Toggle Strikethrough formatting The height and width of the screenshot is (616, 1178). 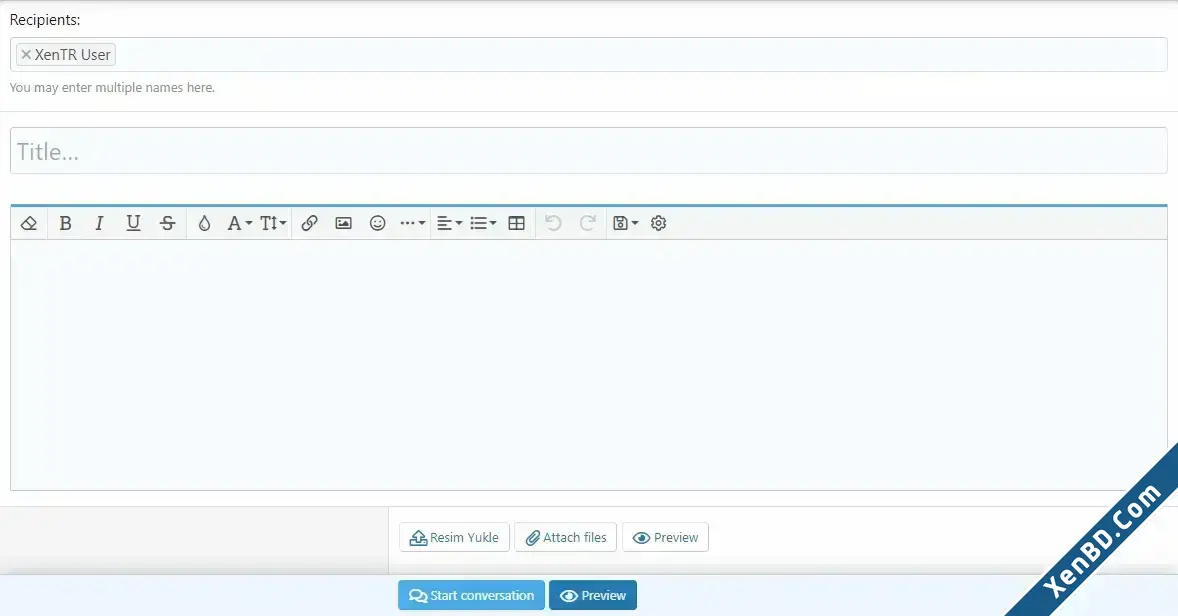168,223
